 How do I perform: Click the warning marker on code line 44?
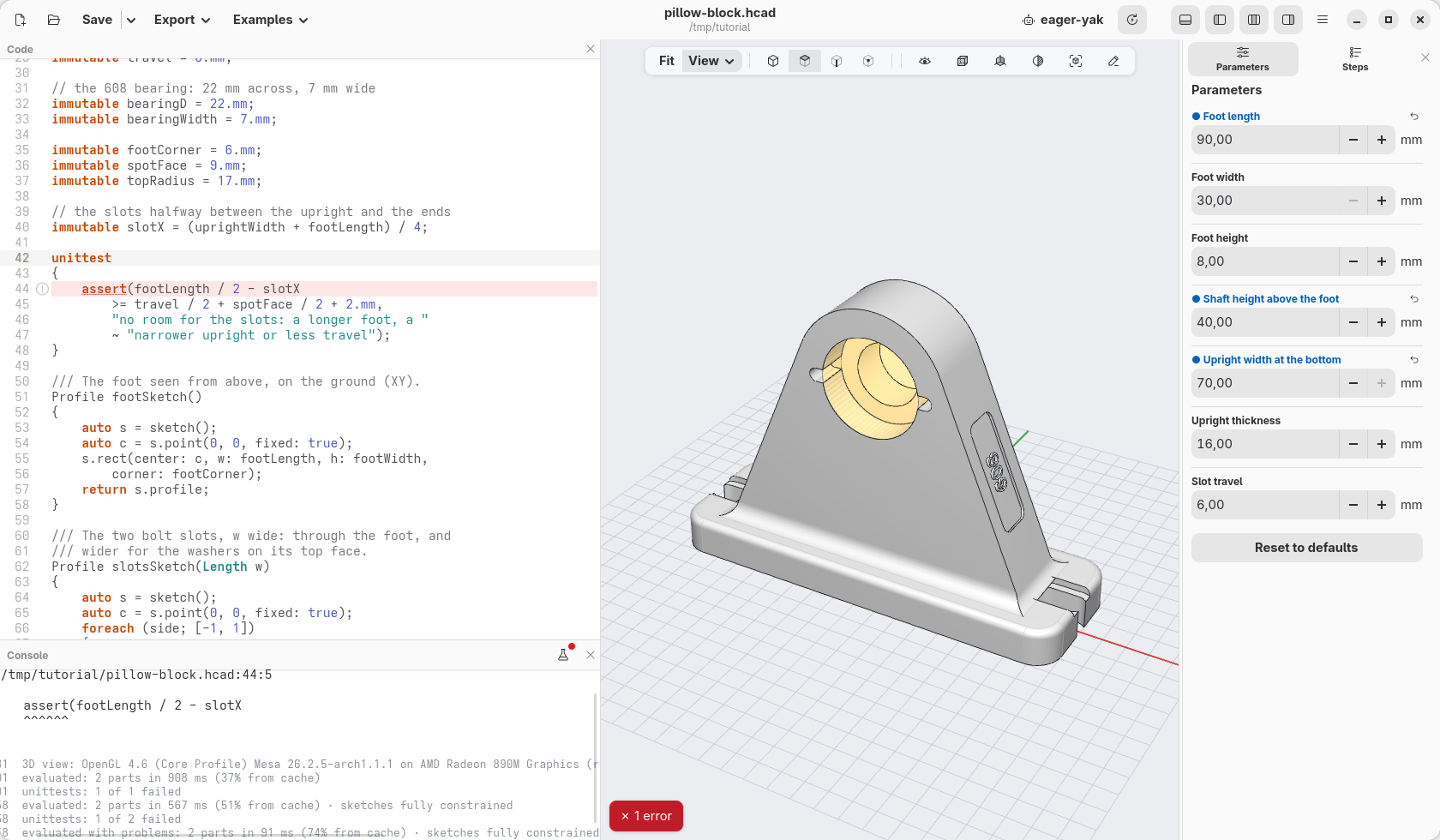coord(42,289)
